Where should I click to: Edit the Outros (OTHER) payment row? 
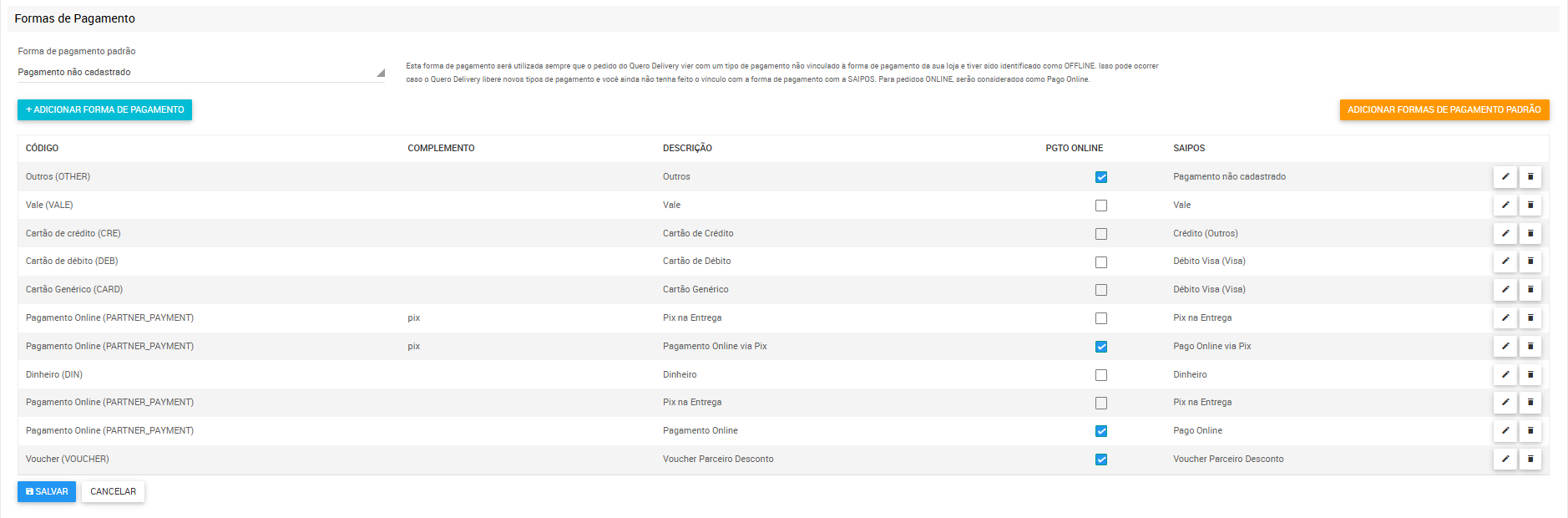point(1505,177)
